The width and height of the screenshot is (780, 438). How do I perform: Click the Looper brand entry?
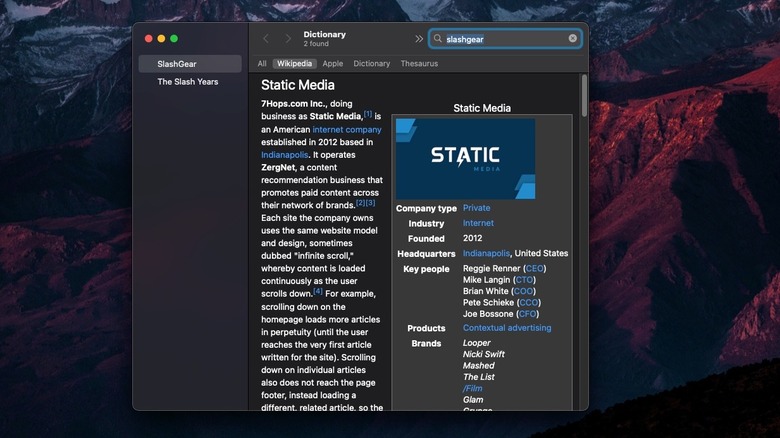477,343
